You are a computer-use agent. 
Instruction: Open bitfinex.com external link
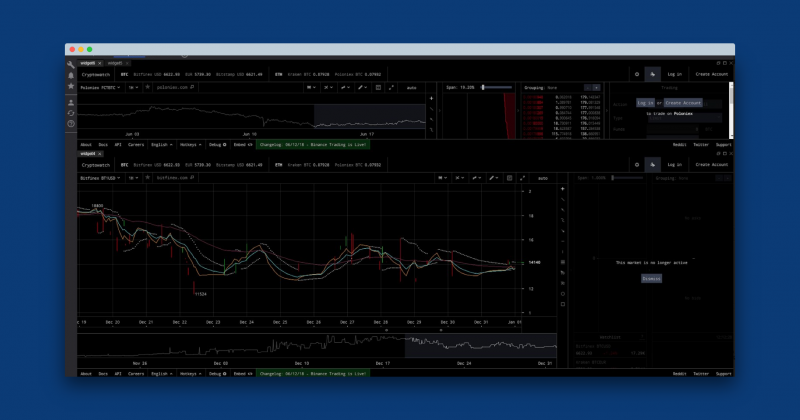click(x=176, y=178)
